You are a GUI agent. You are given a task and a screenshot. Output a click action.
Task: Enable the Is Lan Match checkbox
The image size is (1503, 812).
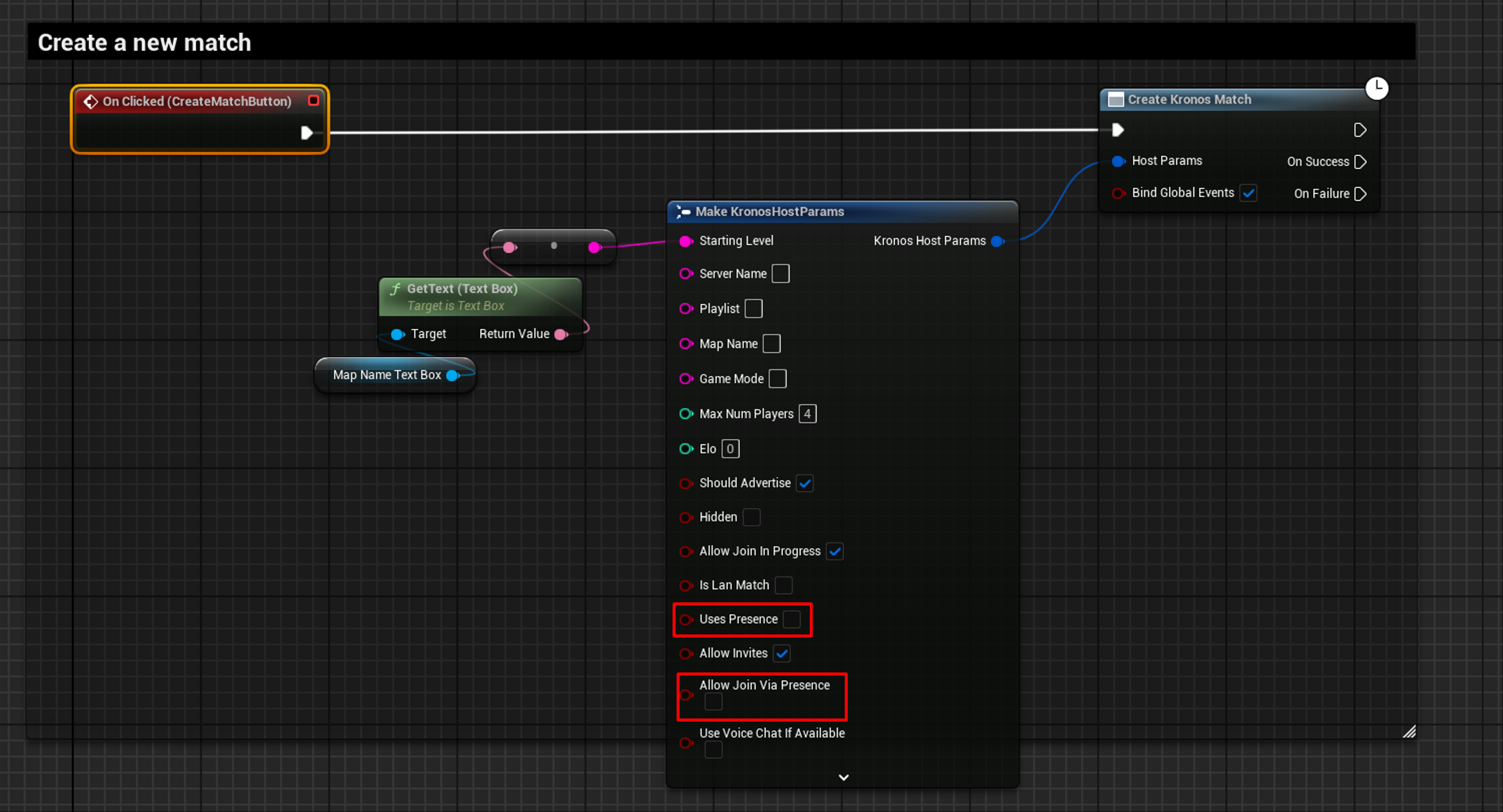784,585
